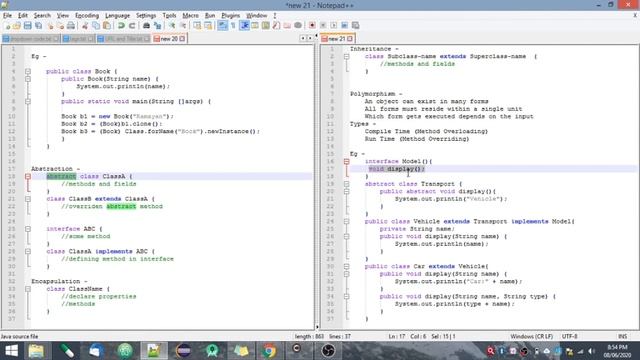The height and width of the screenshot is (360, 640).
Task: Open the Windows Start button
Action: tap(11, 351)
